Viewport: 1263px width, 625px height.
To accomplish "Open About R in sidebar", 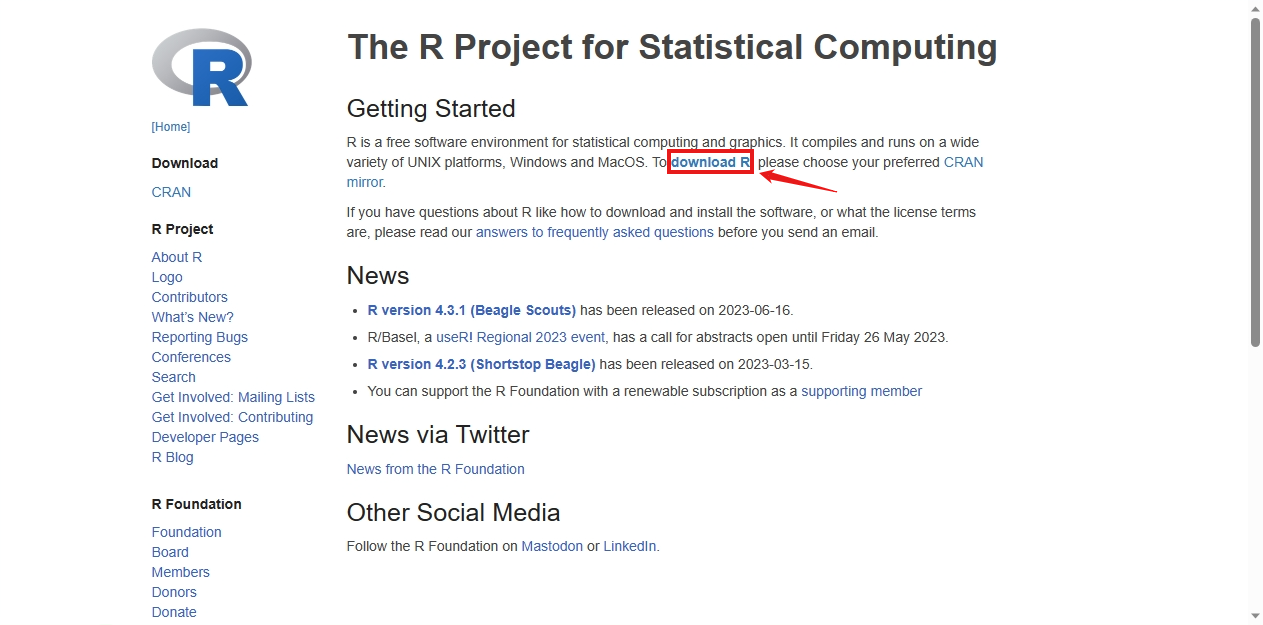I will pos(177,257).
